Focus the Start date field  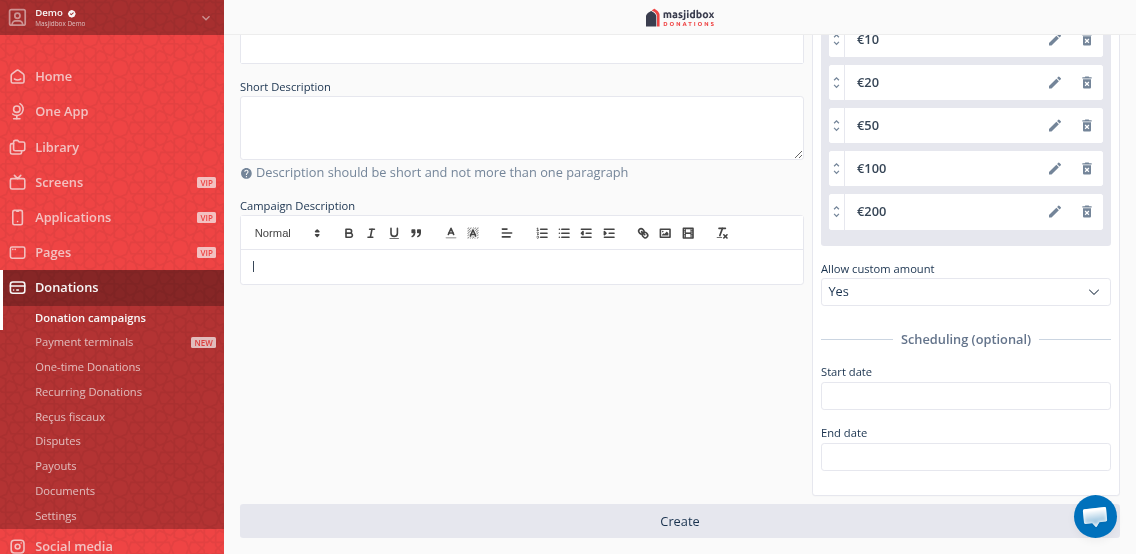(x=965, y=396)
